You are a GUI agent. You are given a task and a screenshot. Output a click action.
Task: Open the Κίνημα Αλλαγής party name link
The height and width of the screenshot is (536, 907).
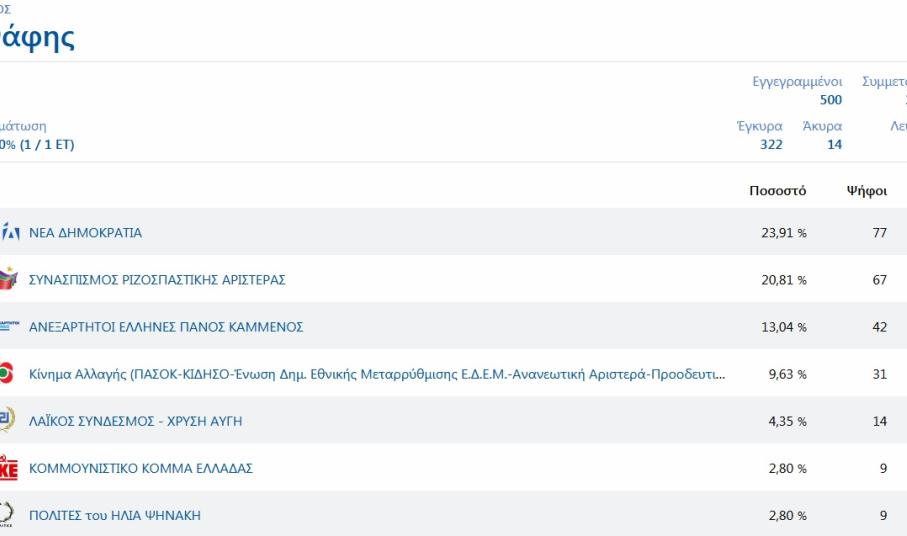377,374
